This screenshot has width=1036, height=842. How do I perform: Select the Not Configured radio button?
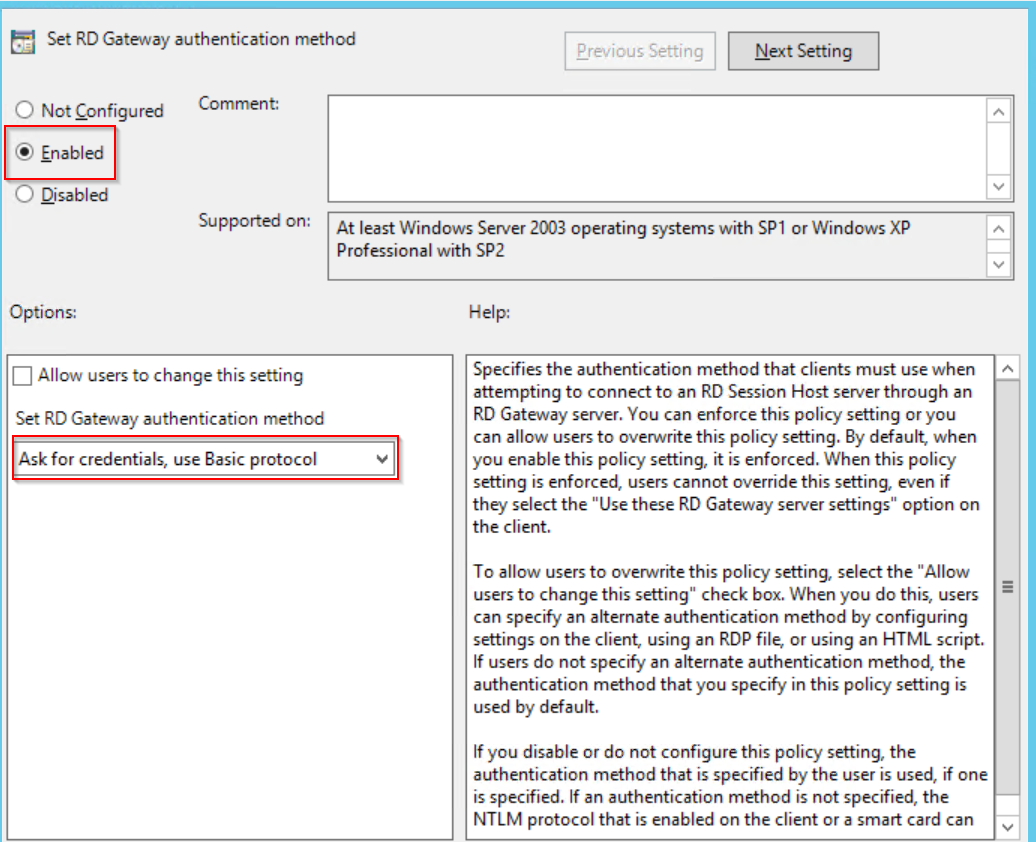[24, 110]
